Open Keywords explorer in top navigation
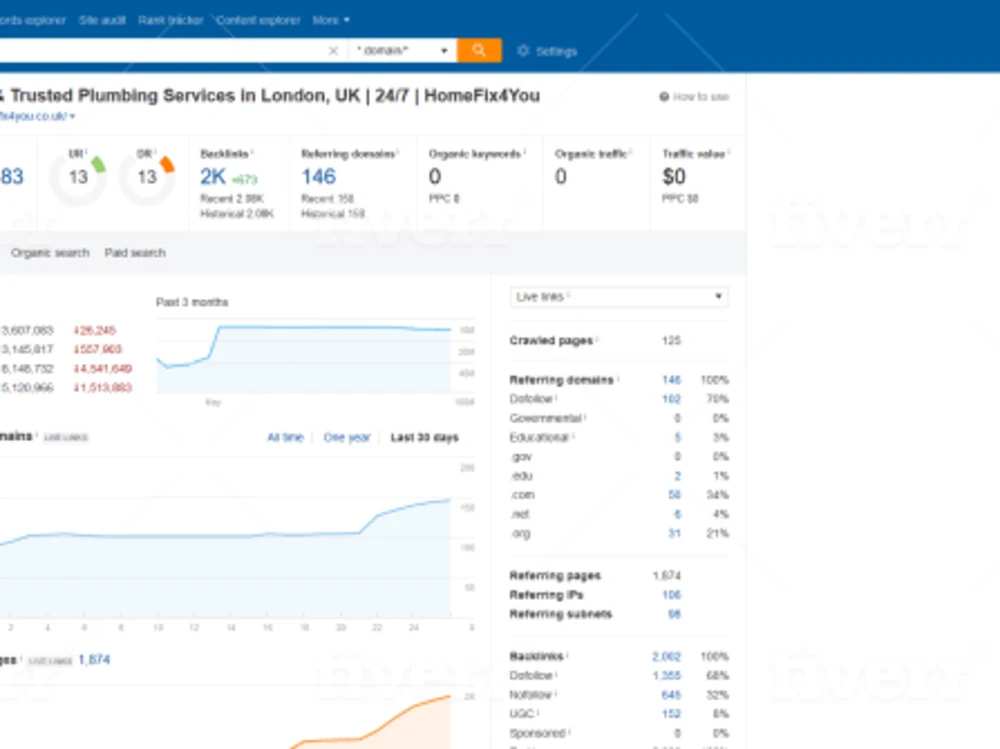 pyautogui.click(x=33, y=20)
